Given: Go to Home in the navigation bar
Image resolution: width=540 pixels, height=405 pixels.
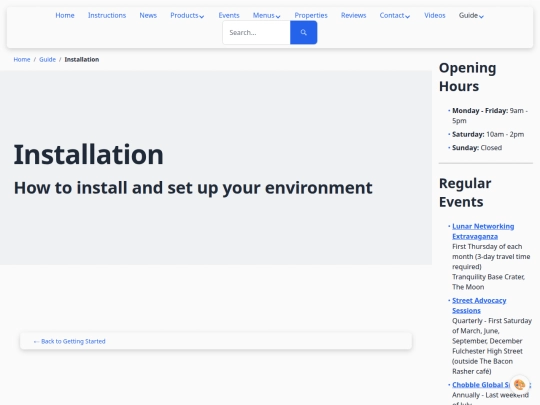Looking at the screenshot, I should point(65,15).
